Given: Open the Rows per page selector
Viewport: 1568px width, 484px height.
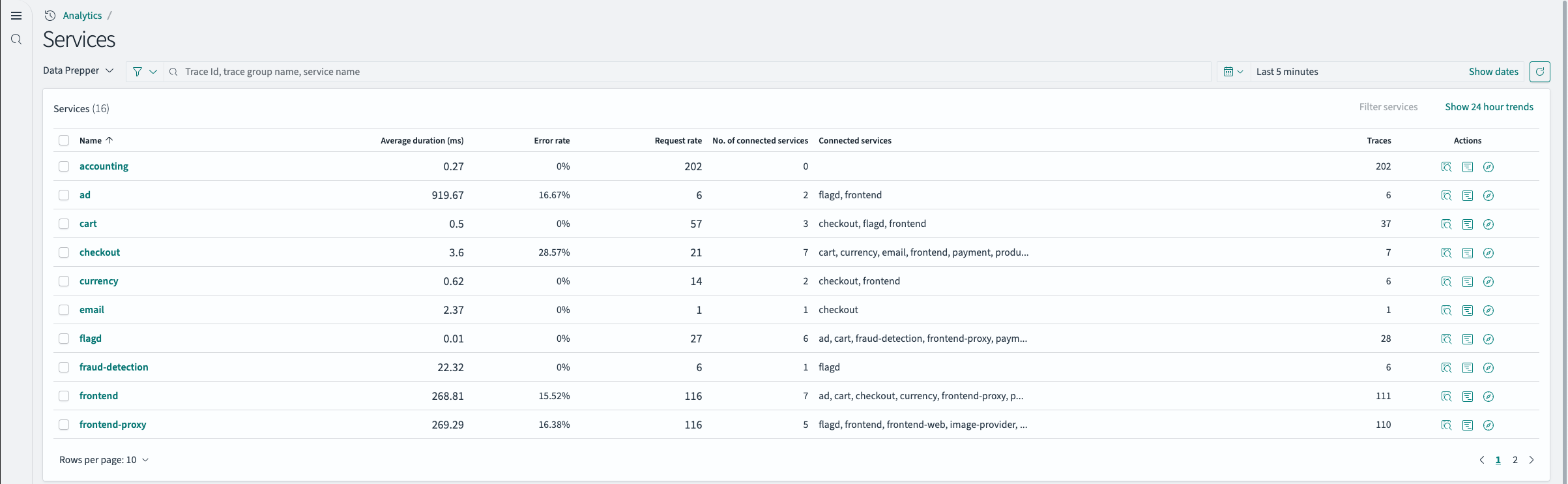Looking at the screenshot, I should [x=104, y=460].
